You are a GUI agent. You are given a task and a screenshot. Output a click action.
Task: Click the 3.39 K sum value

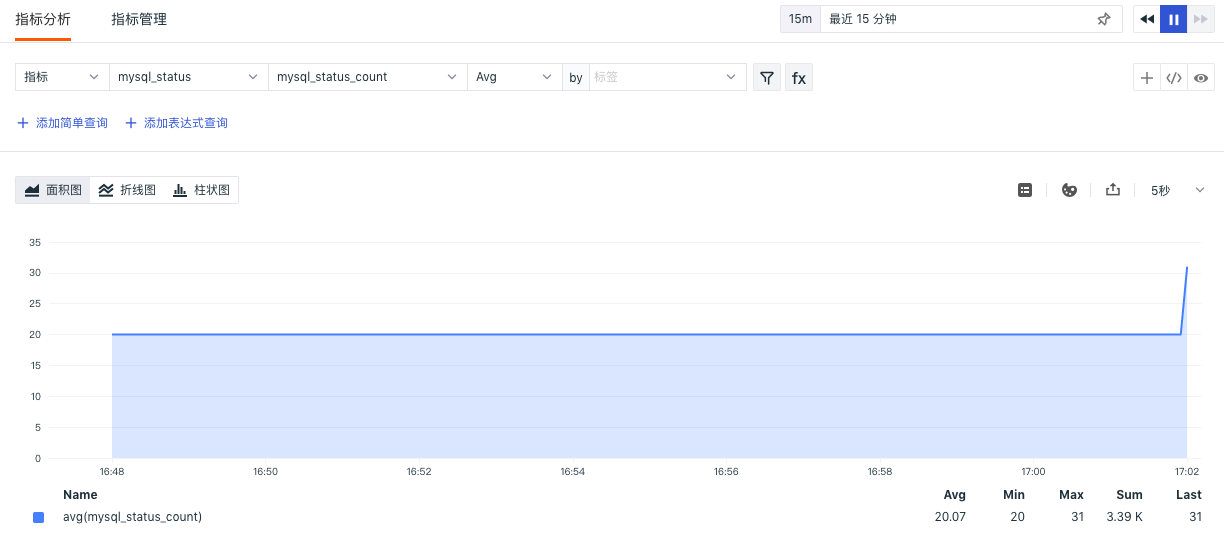[1124, 517]
